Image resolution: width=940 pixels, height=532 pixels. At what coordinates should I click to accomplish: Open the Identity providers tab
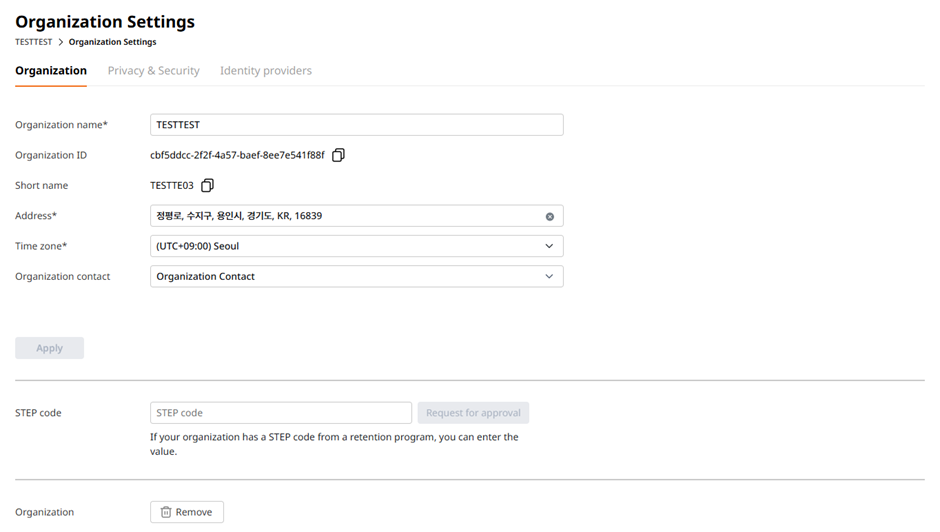click(x=266, y=71)
